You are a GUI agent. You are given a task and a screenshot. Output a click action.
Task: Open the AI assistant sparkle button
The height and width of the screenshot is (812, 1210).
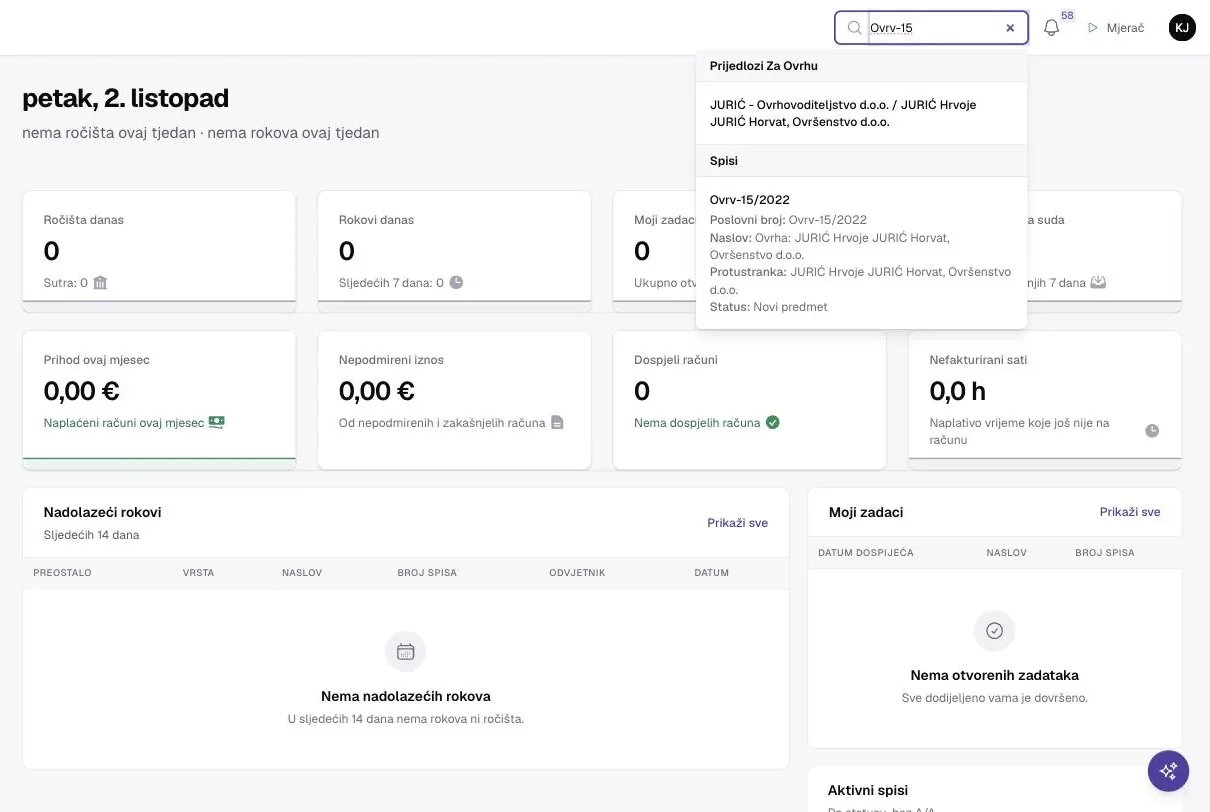1168,771
